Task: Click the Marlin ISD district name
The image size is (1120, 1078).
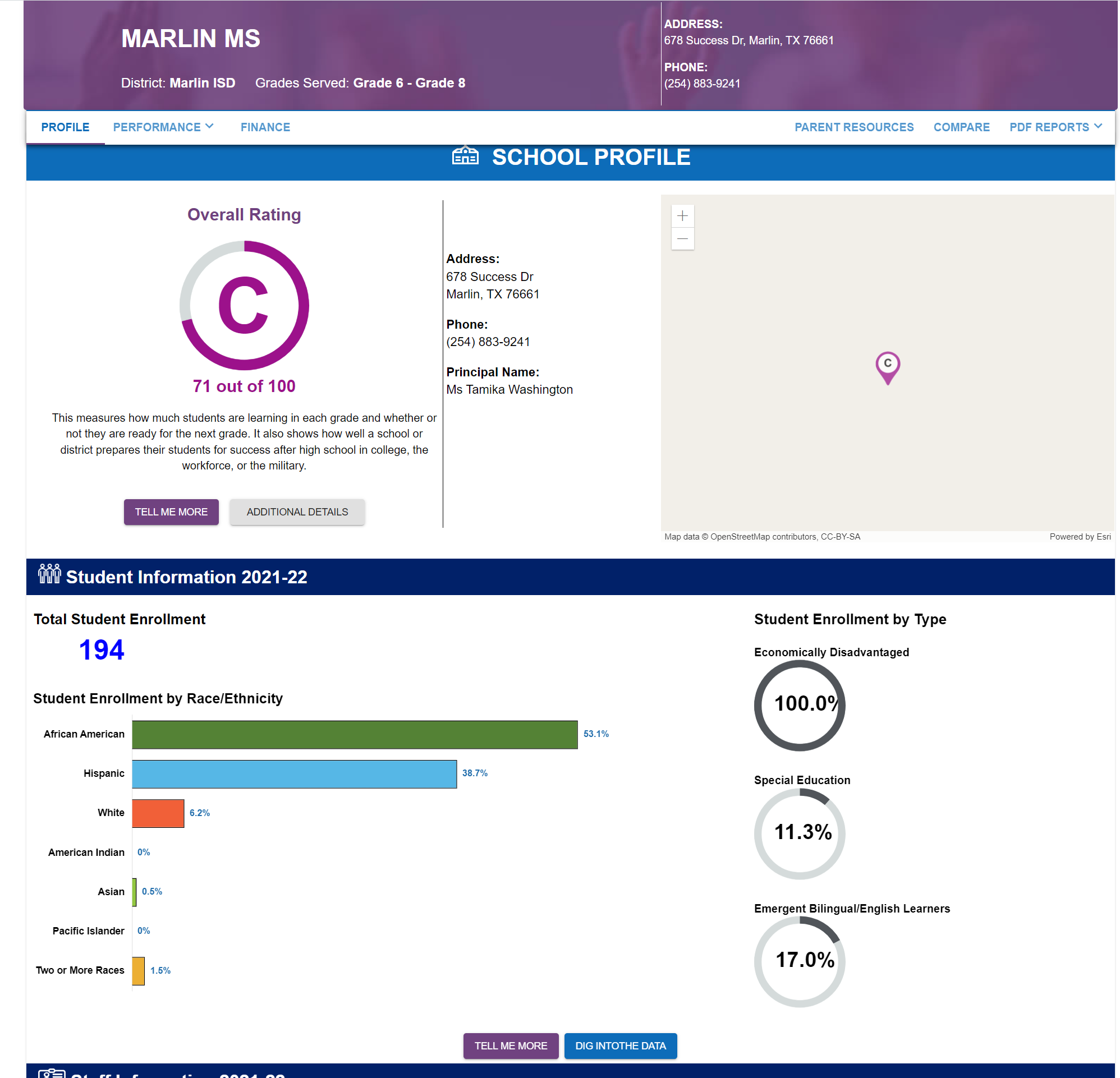Action: pyautogui.click(x=203, y=83)
